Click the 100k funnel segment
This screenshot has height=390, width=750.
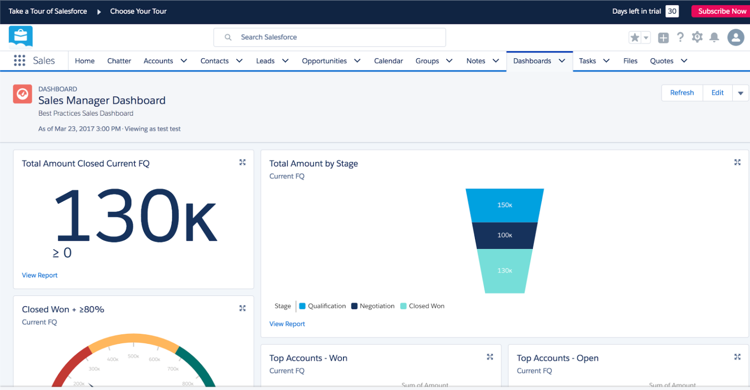505,235
